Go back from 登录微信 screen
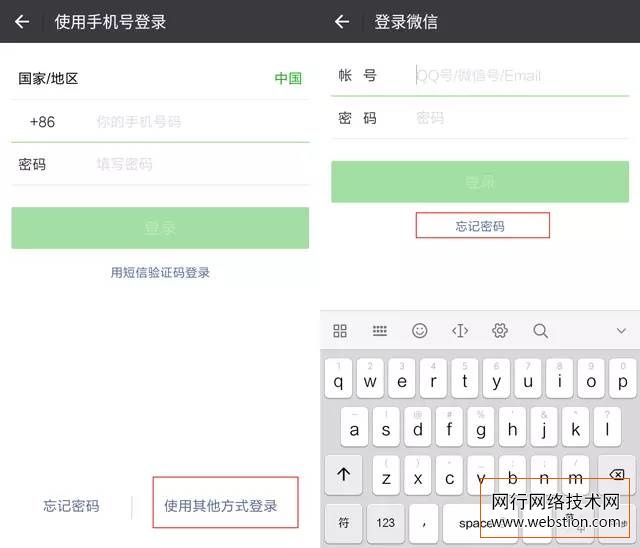This screenshot has width=640, height=548. tap(342, 22)
